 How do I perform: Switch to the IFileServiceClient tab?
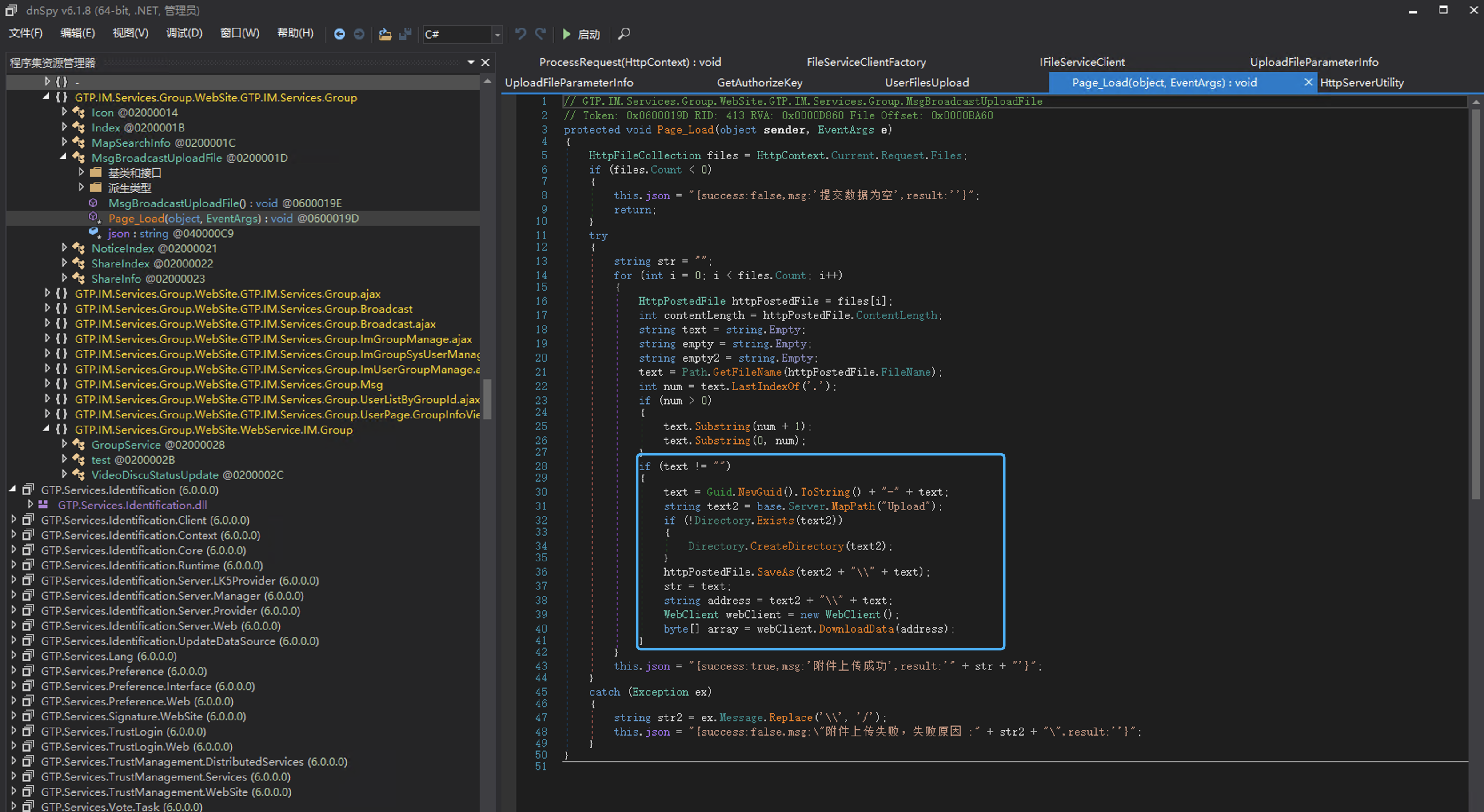click(1082, 62)
